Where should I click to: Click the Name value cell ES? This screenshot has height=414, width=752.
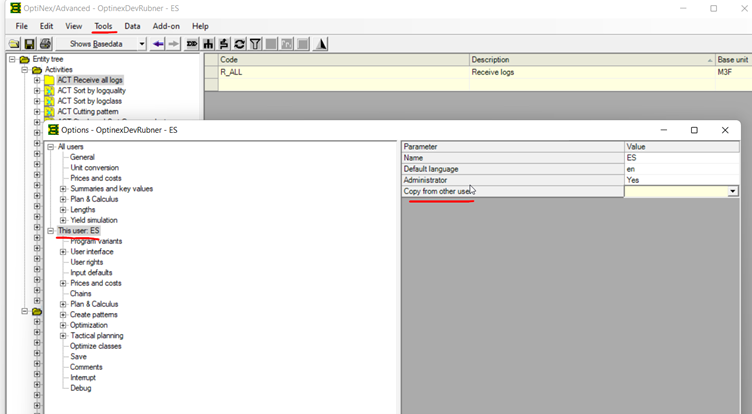click(x=682, y=158)
